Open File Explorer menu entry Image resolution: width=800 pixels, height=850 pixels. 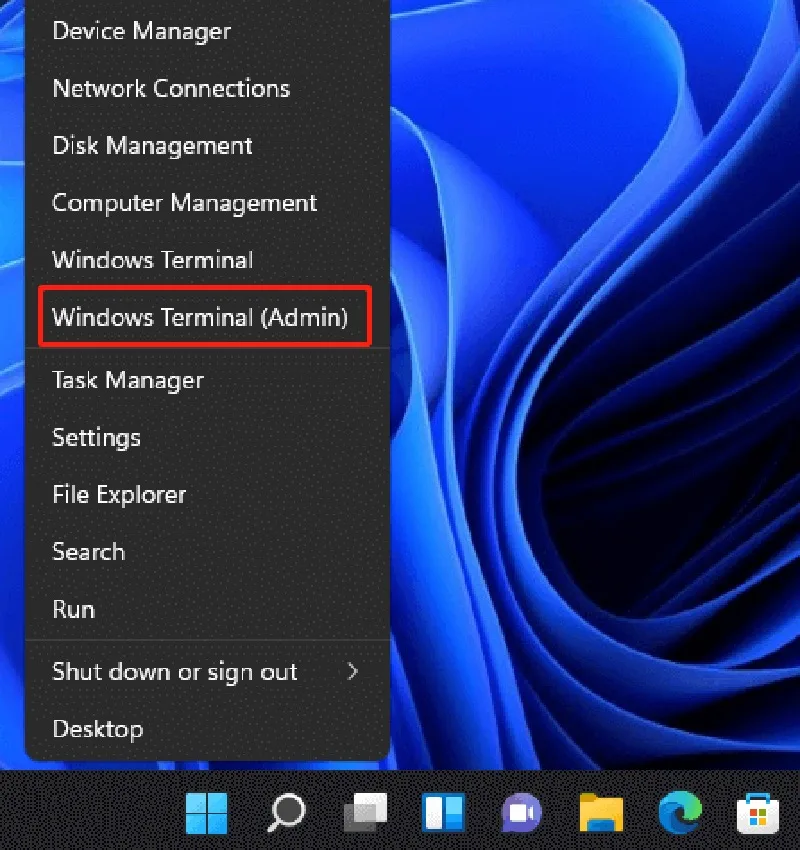coord(208,494)
